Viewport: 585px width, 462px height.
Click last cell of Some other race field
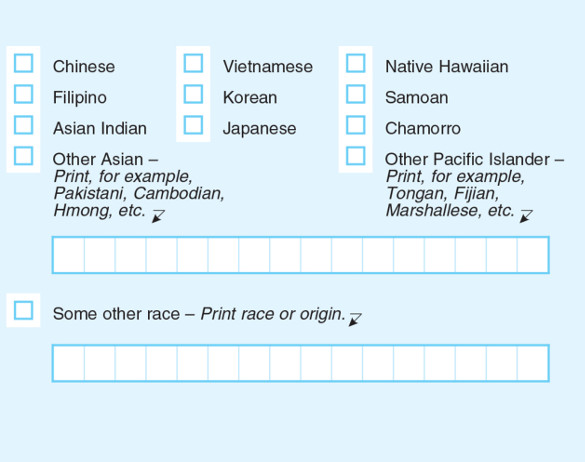[533, 363]
